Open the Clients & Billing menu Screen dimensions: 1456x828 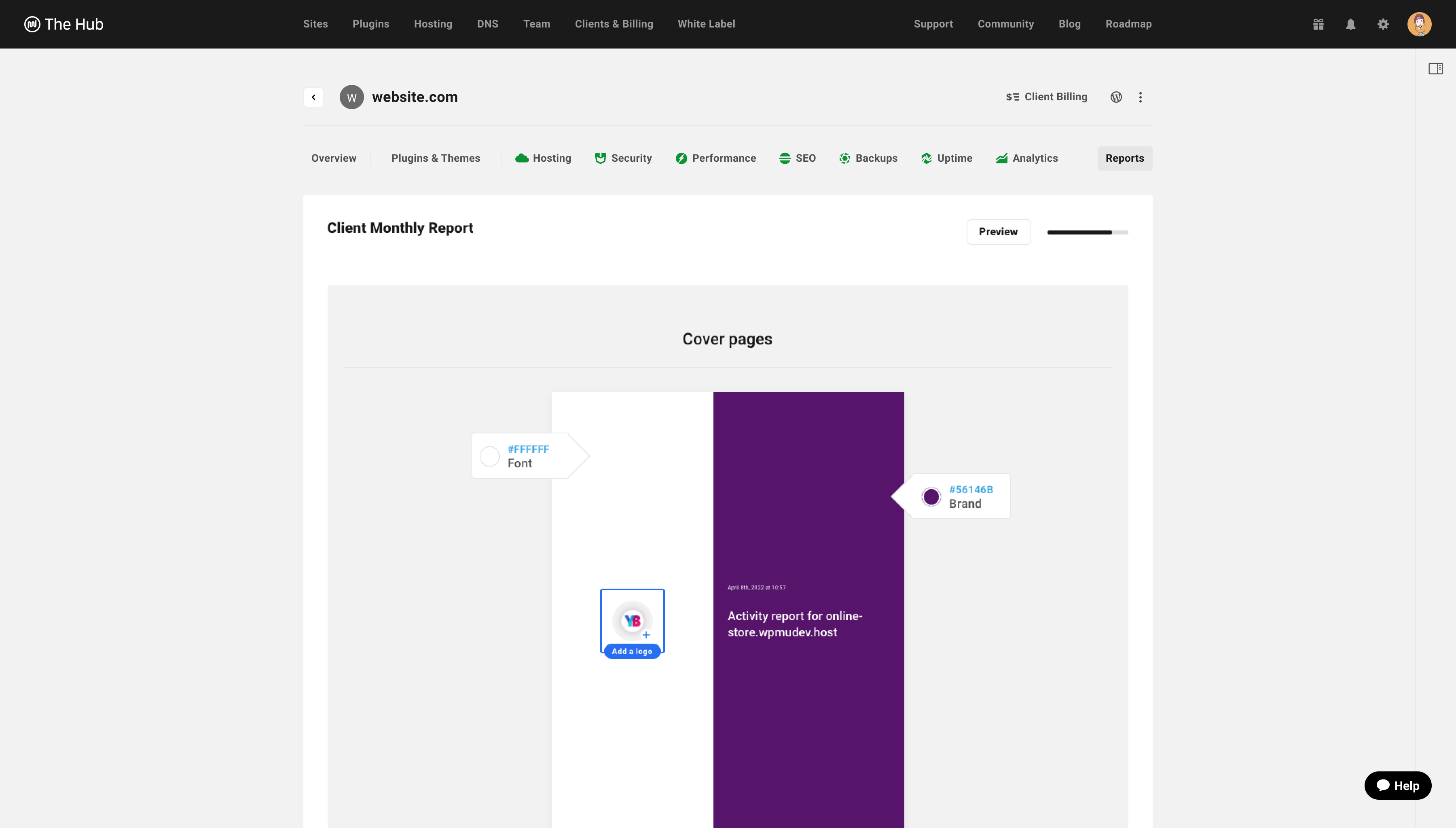tap(614, 24)
